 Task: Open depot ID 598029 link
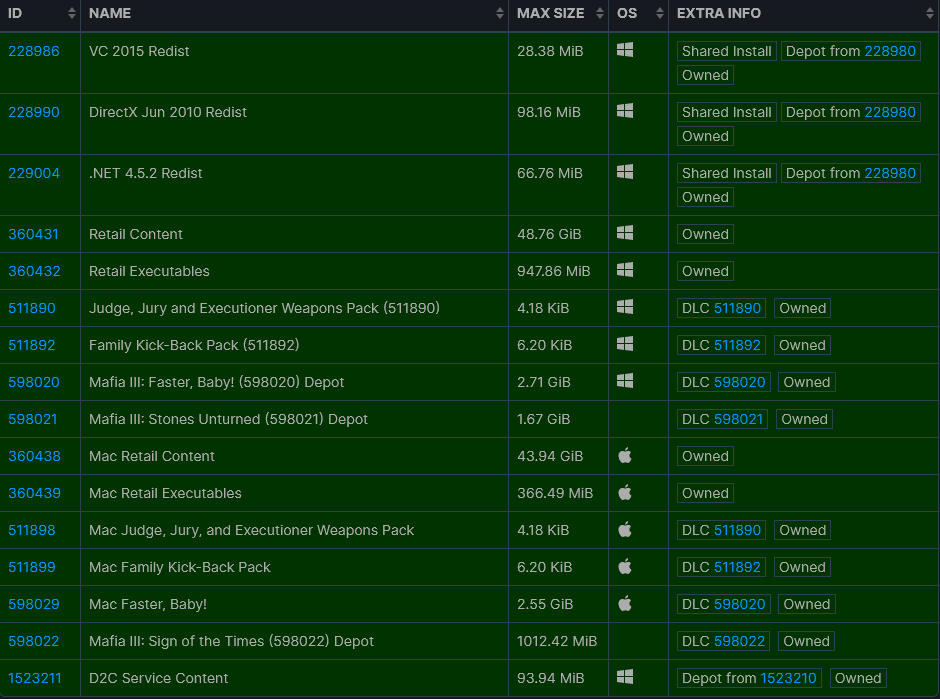tap(34, 604)
